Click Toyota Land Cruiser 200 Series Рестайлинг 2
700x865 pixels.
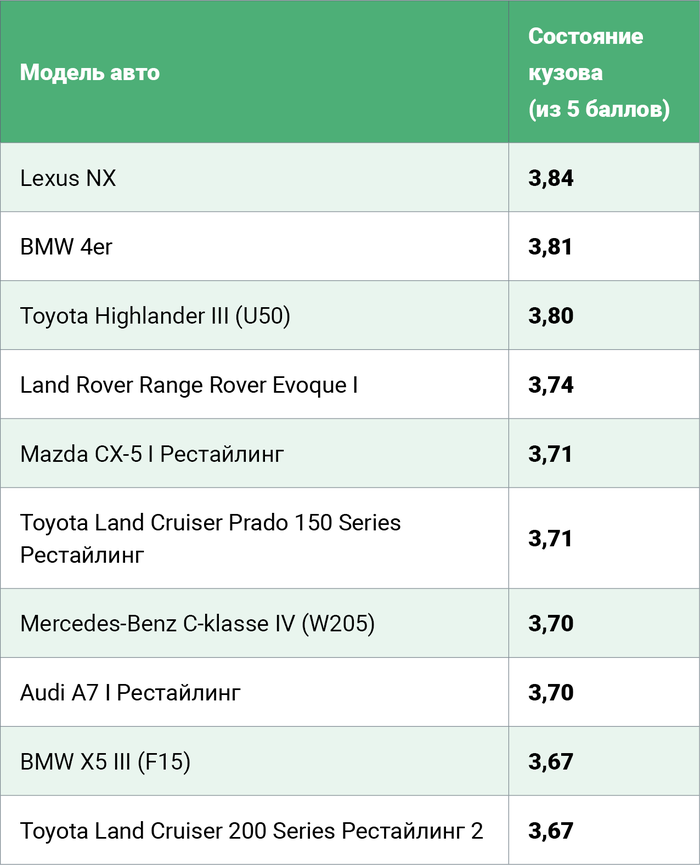click(x=251, y=830)
